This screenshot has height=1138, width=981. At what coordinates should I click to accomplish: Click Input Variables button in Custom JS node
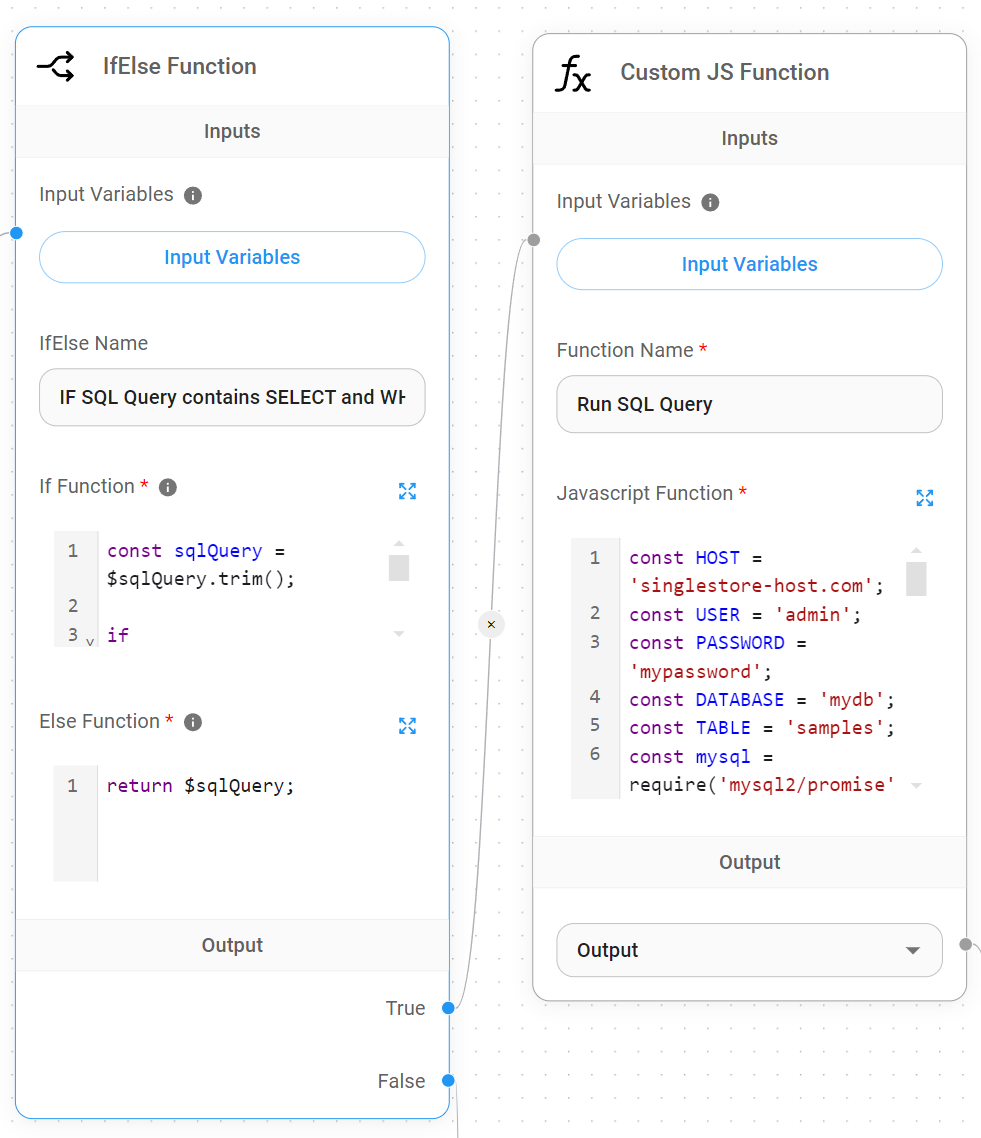click(749, 264)
